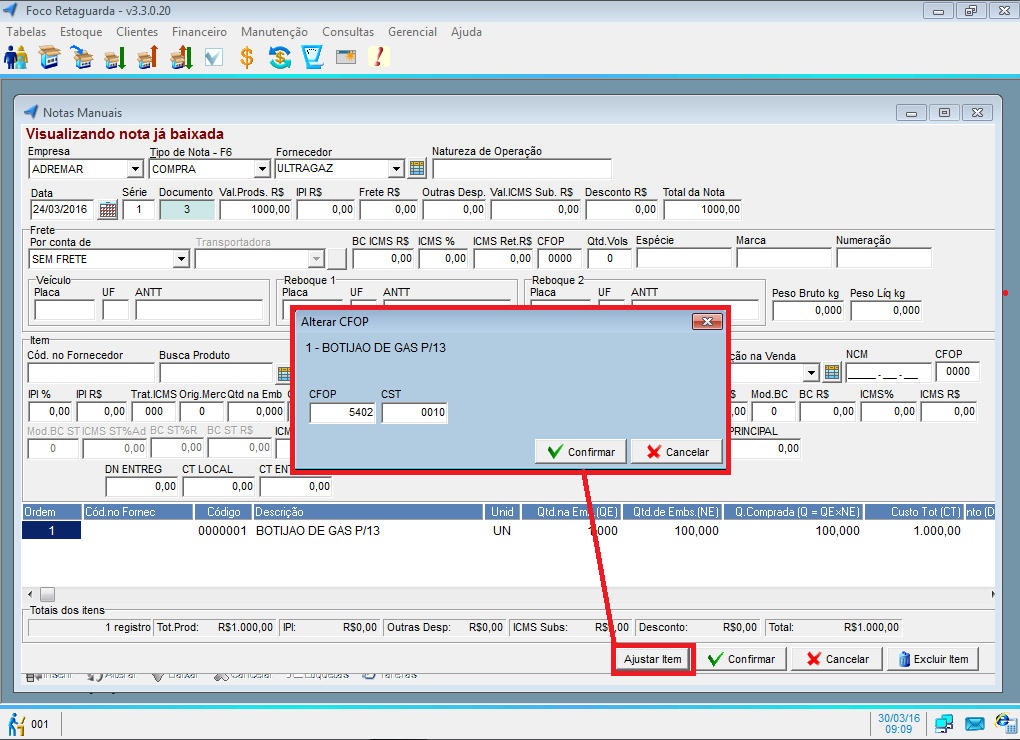Open the customers icon with two people

[16, 57]
